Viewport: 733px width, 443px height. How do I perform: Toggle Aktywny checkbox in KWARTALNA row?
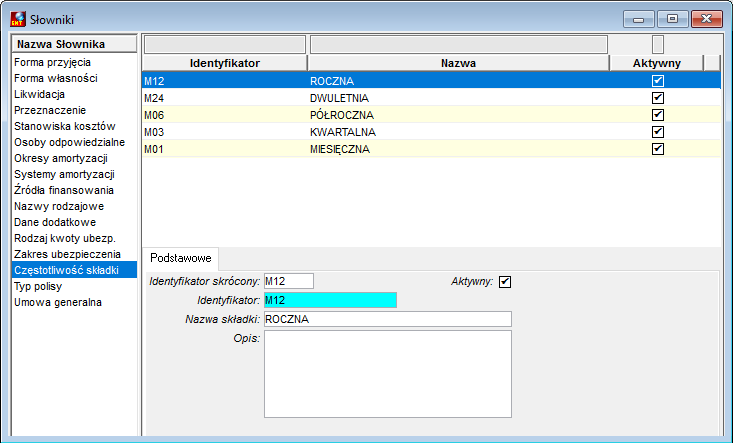coord(658,132)
